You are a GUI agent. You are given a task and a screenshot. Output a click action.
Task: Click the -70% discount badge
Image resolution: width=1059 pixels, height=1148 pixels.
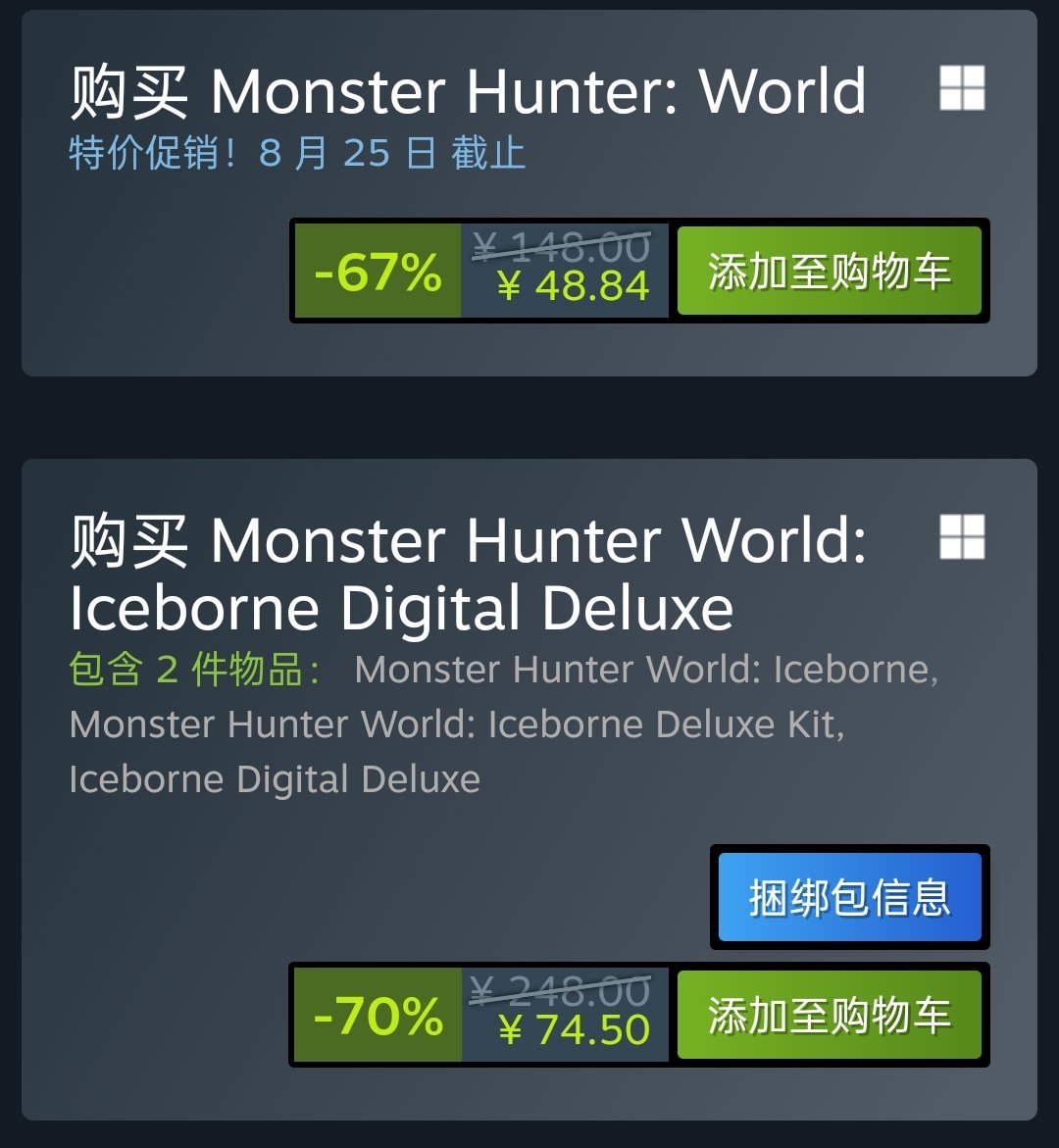(378, 1015)
